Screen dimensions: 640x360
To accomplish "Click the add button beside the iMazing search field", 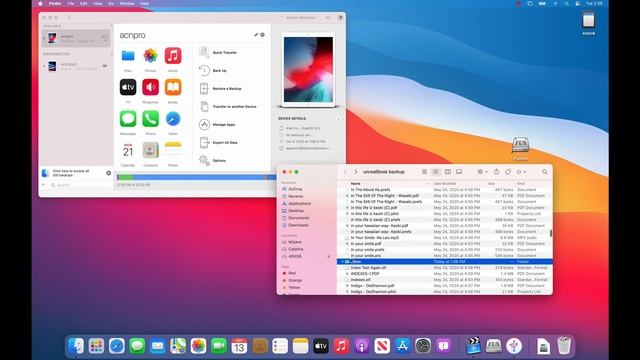I will (x=44, y=185).
